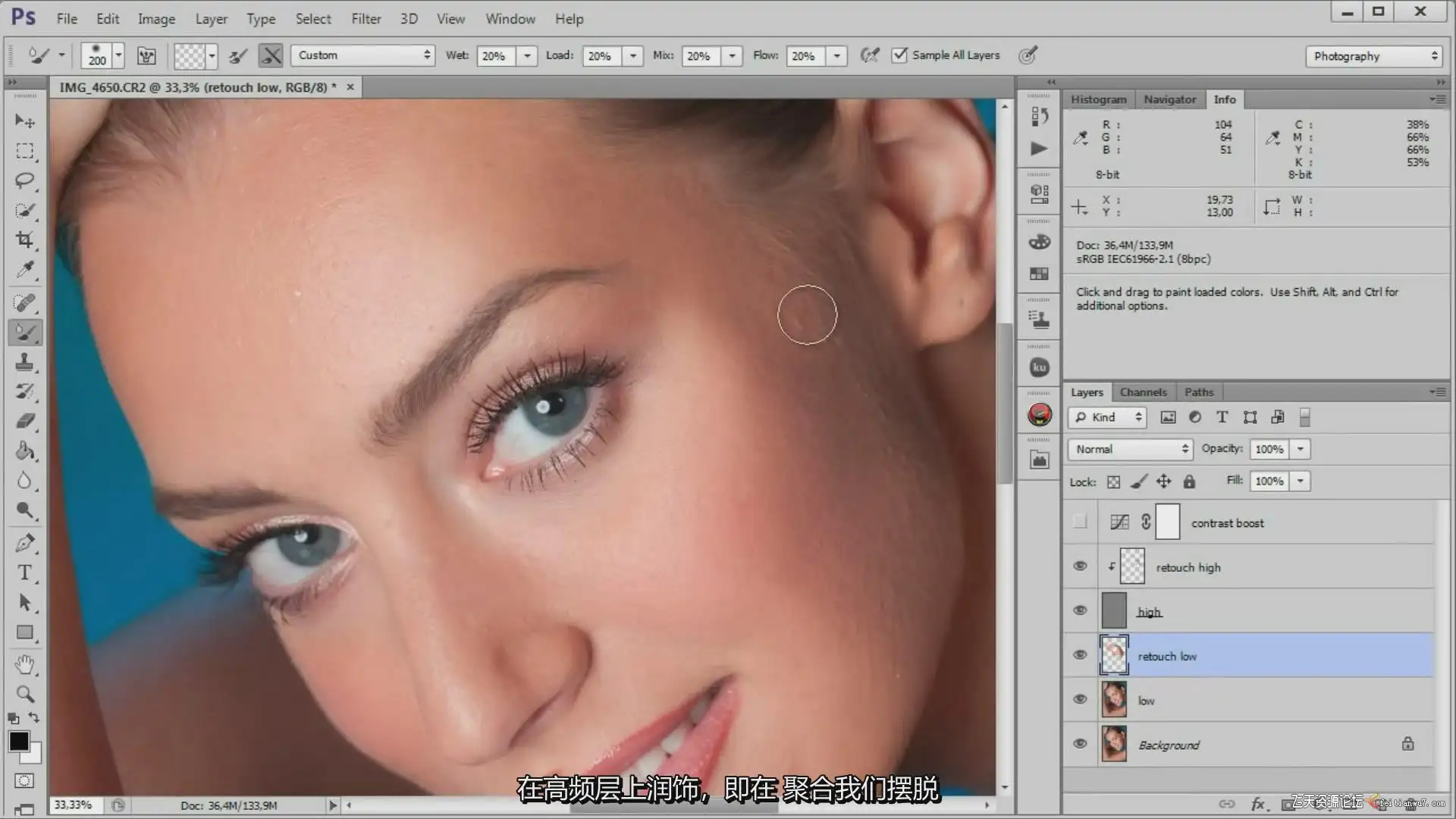
Task: Switch to the Channels tab
Action: pos(1143,392)
